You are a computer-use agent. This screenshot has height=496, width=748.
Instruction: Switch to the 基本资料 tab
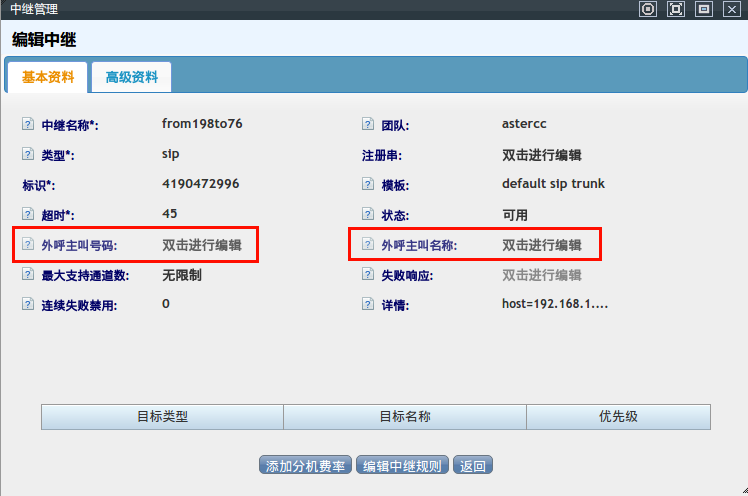click(x=48, y=77)
